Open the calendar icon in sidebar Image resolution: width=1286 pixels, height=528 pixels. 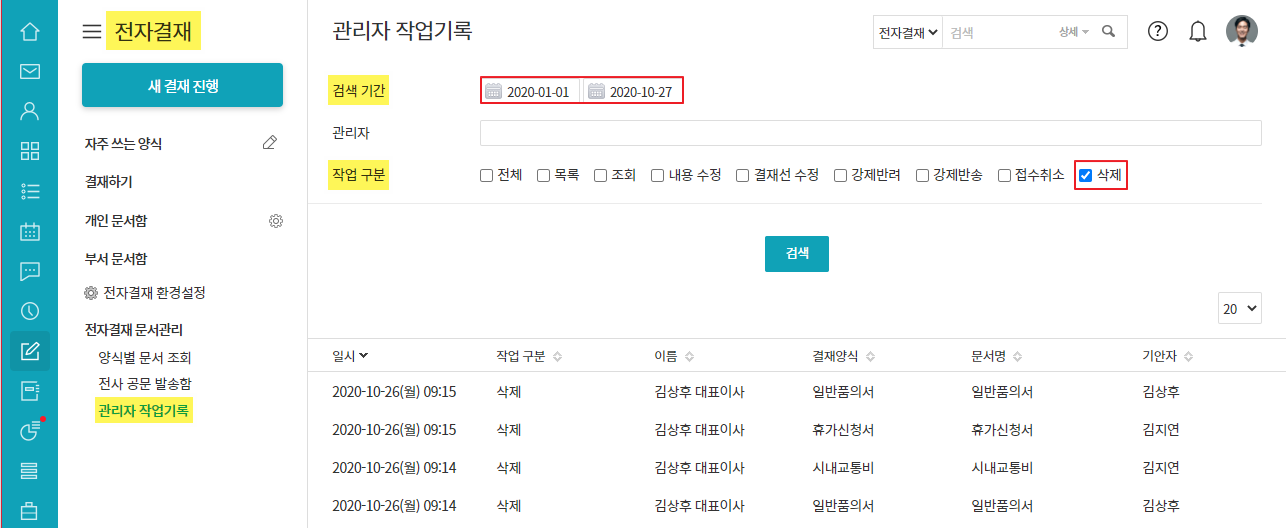[29, 231]
